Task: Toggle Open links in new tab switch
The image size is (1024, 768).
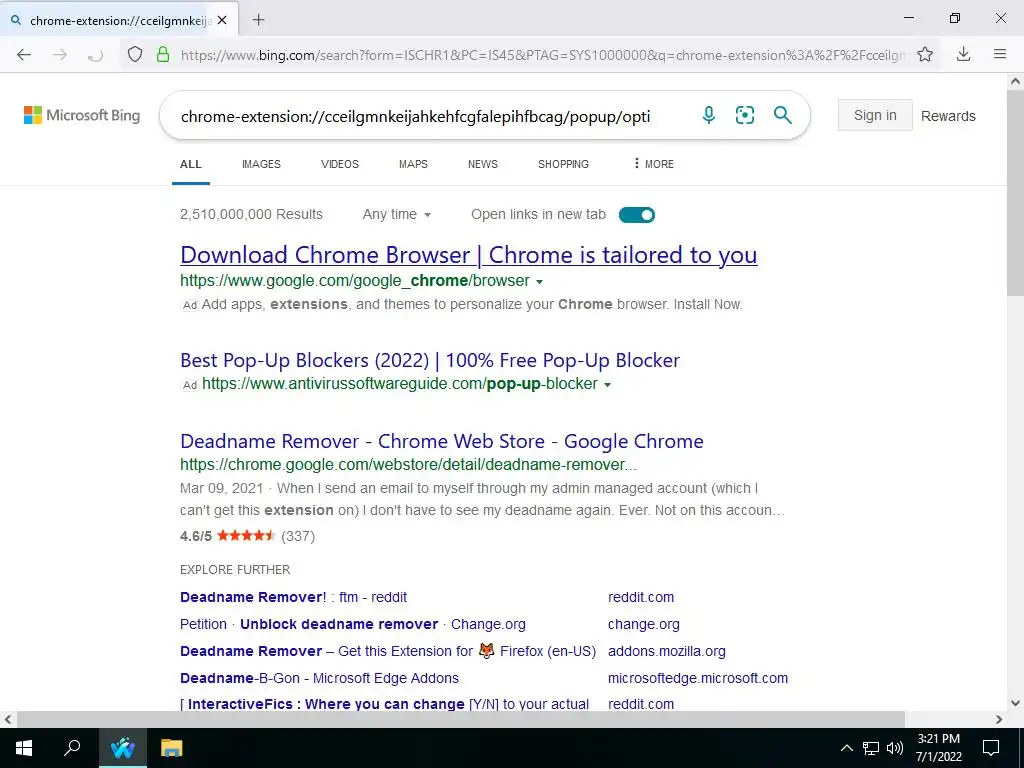Action: (637, 215)
